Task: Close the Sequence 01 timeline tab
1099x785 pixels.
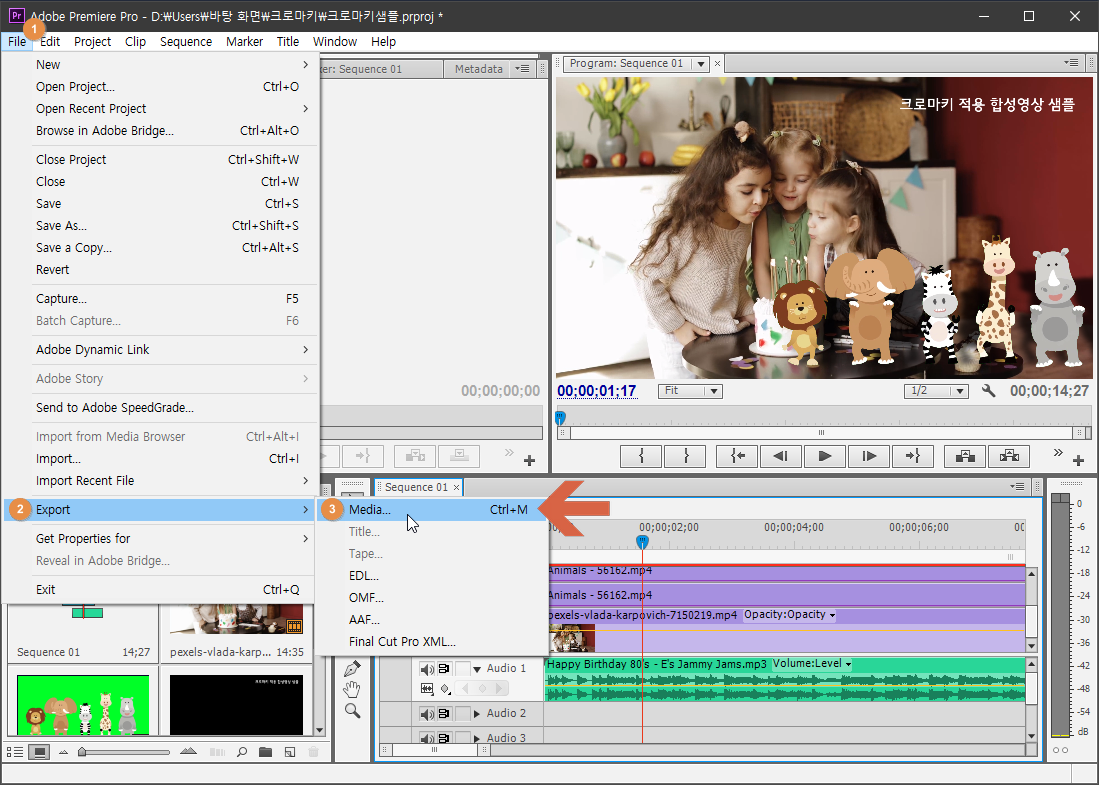Action: 456,487
